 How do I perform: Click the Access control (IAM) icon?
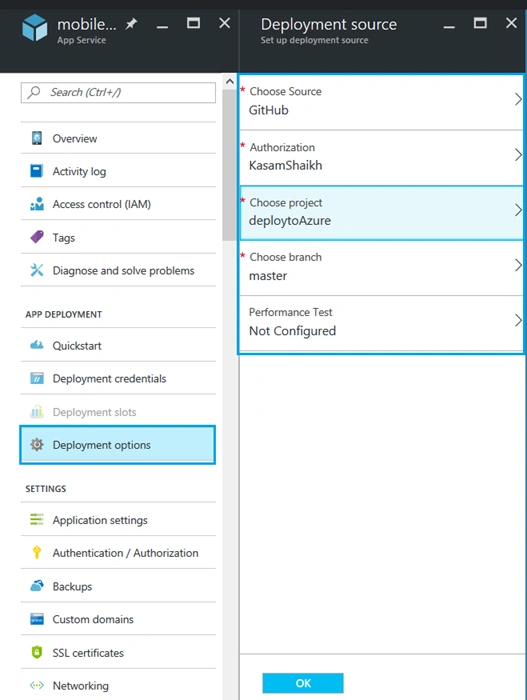tap(37, 204)
